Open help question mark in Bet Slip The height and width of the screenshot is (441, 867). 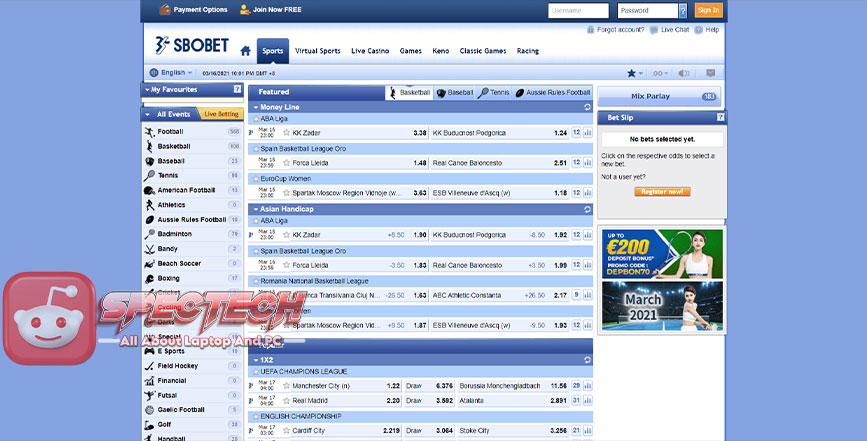(x=720, y=118)
